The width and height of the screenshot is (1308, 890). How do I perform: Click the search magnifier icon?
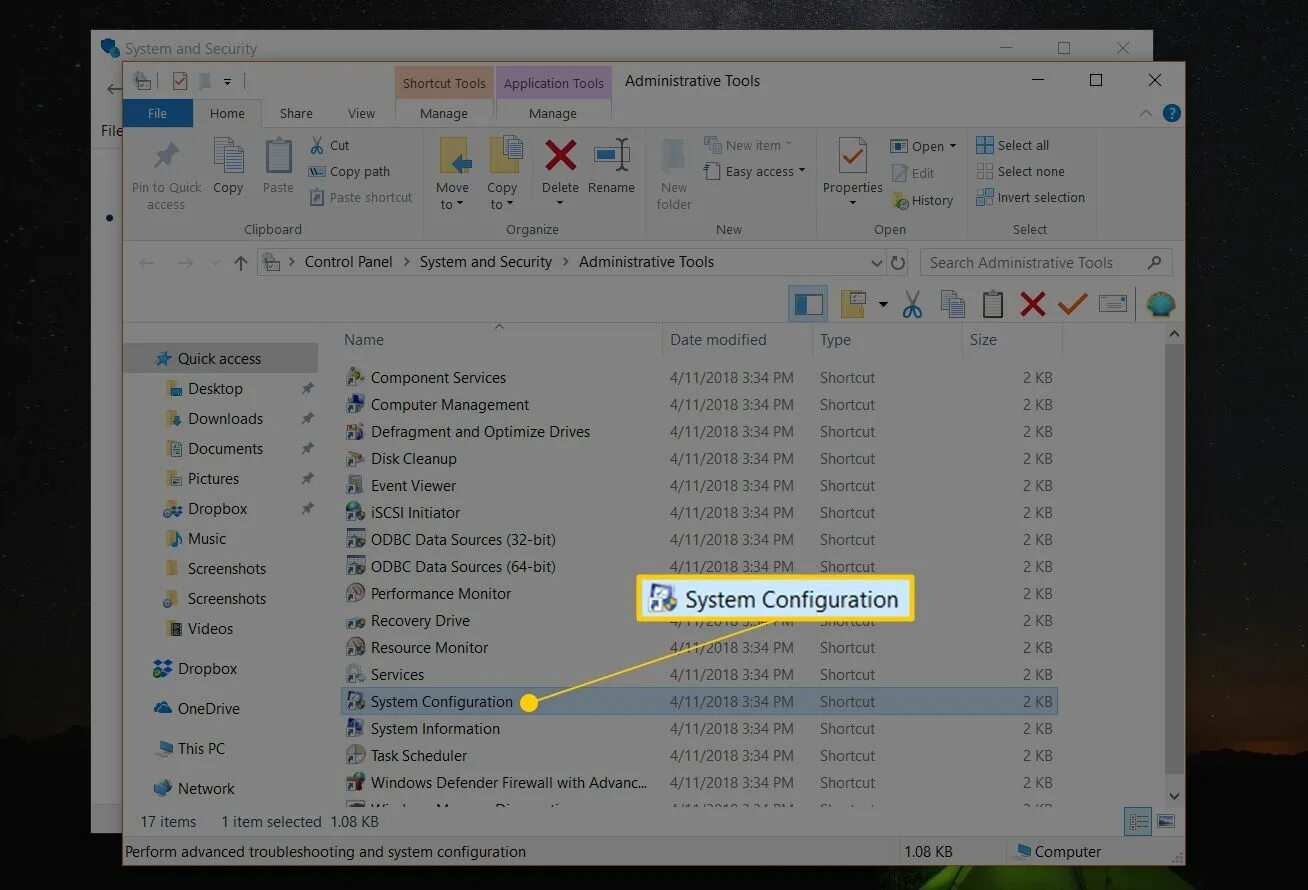[1154, 262]
